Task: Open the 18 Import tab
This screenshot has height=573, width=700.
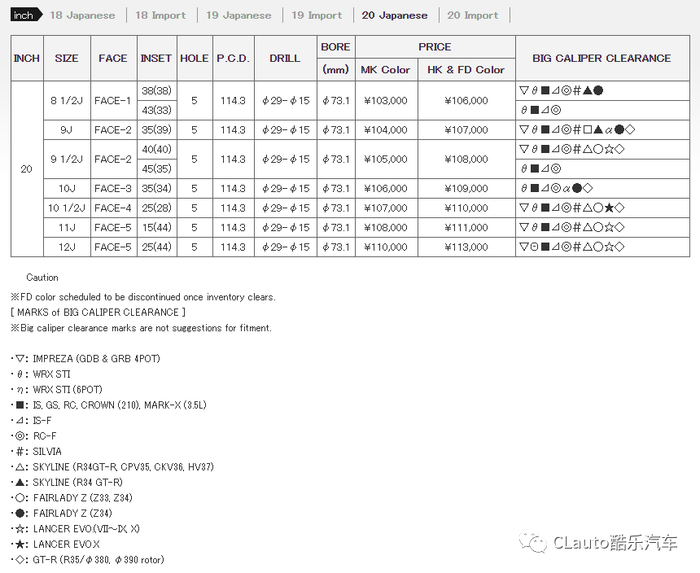Action: pyautogui.click(x=160, y=15)
